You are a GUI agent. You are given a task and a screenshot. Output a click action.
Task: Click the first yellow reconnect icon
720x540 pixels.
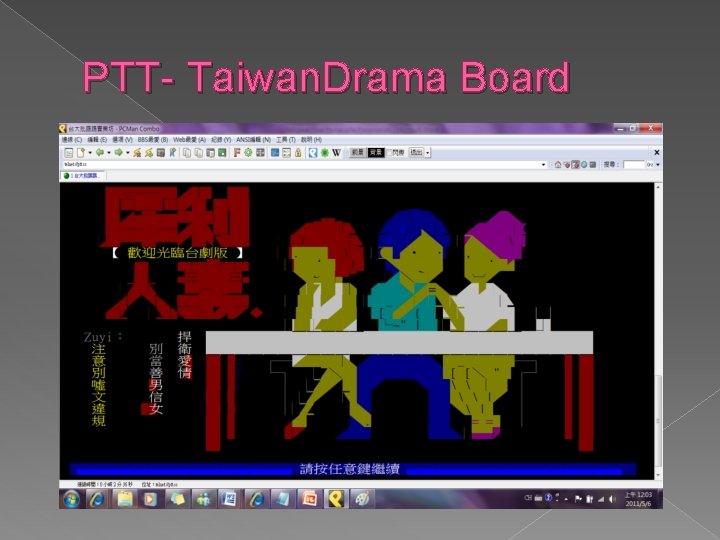point(137,152)
